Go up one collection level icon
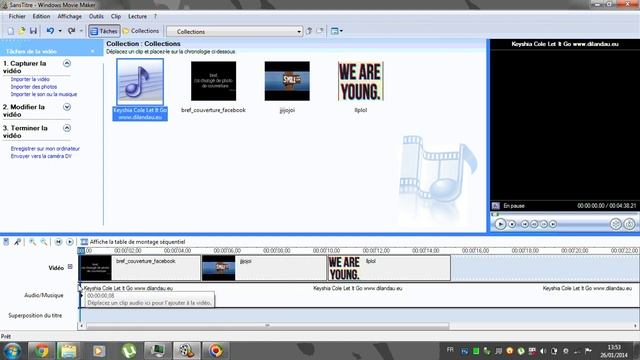Screen dimensions: 640x360 tap(309, 31)
